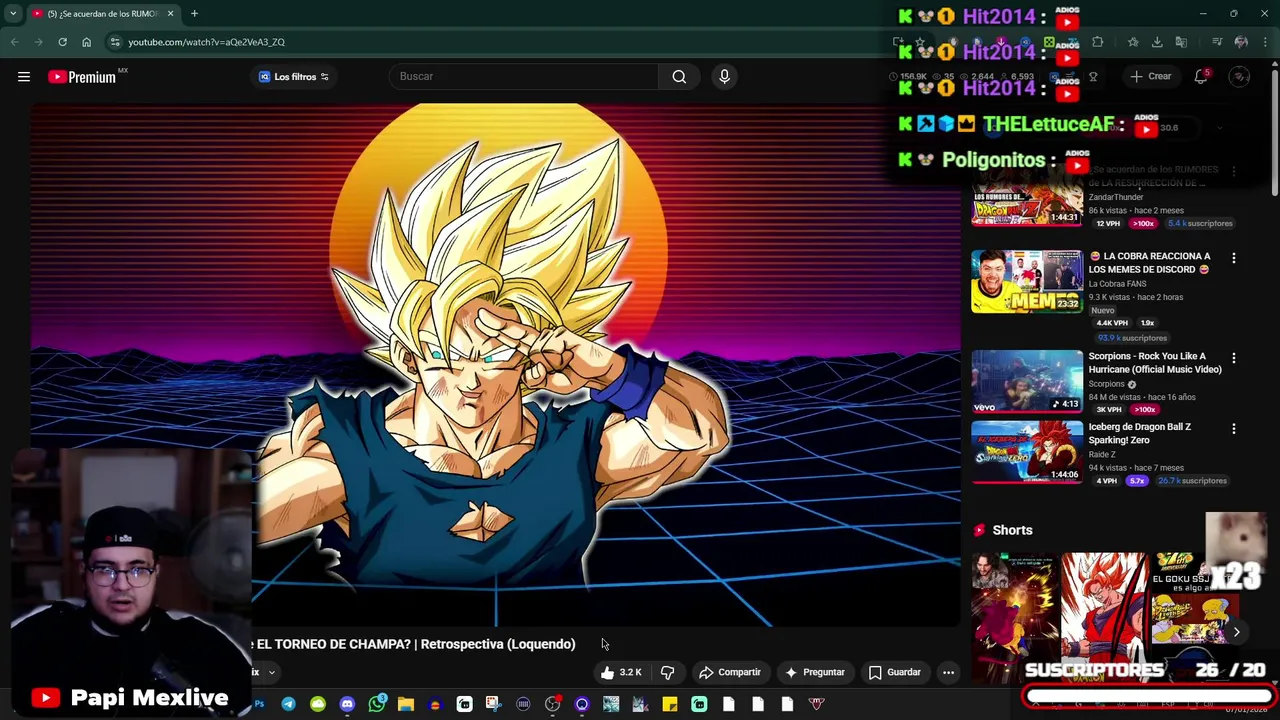Open Chrome home page button
Viewport: 1280px width, 720px height.
pyautogui.click(x=86, y=42)
